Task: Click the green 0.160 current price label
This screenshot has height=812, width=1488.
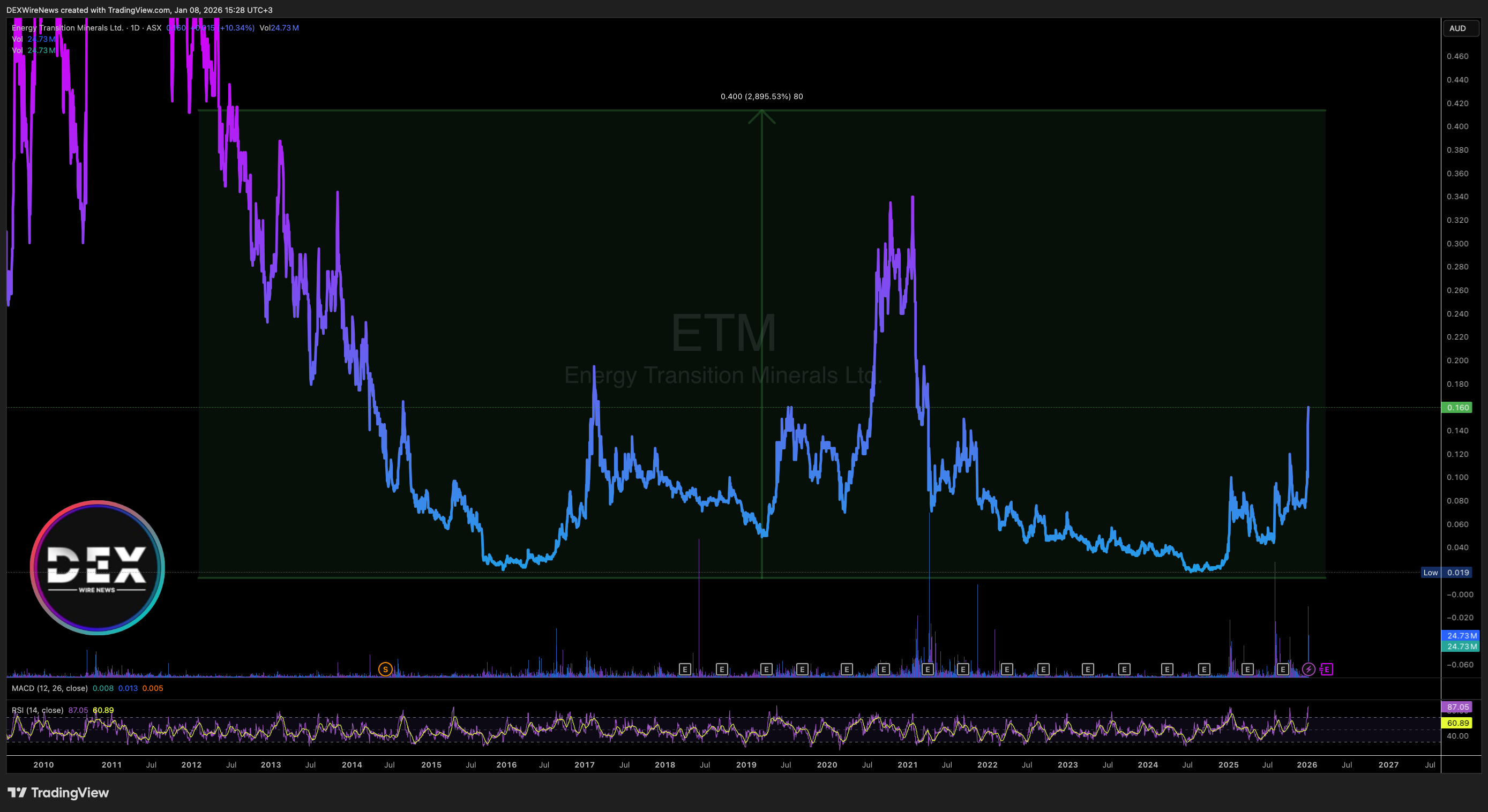Action: (x=1457, y=408)
